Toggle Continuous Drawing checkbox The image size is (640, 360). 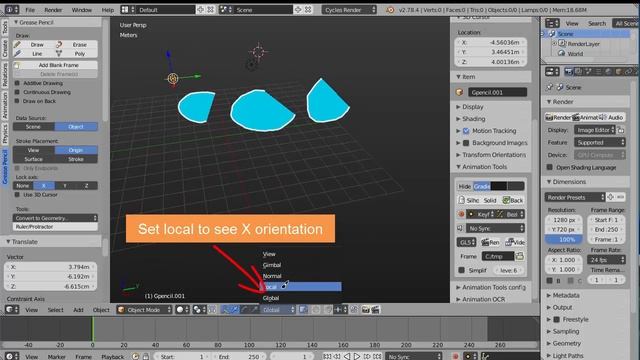pos(17,92)
